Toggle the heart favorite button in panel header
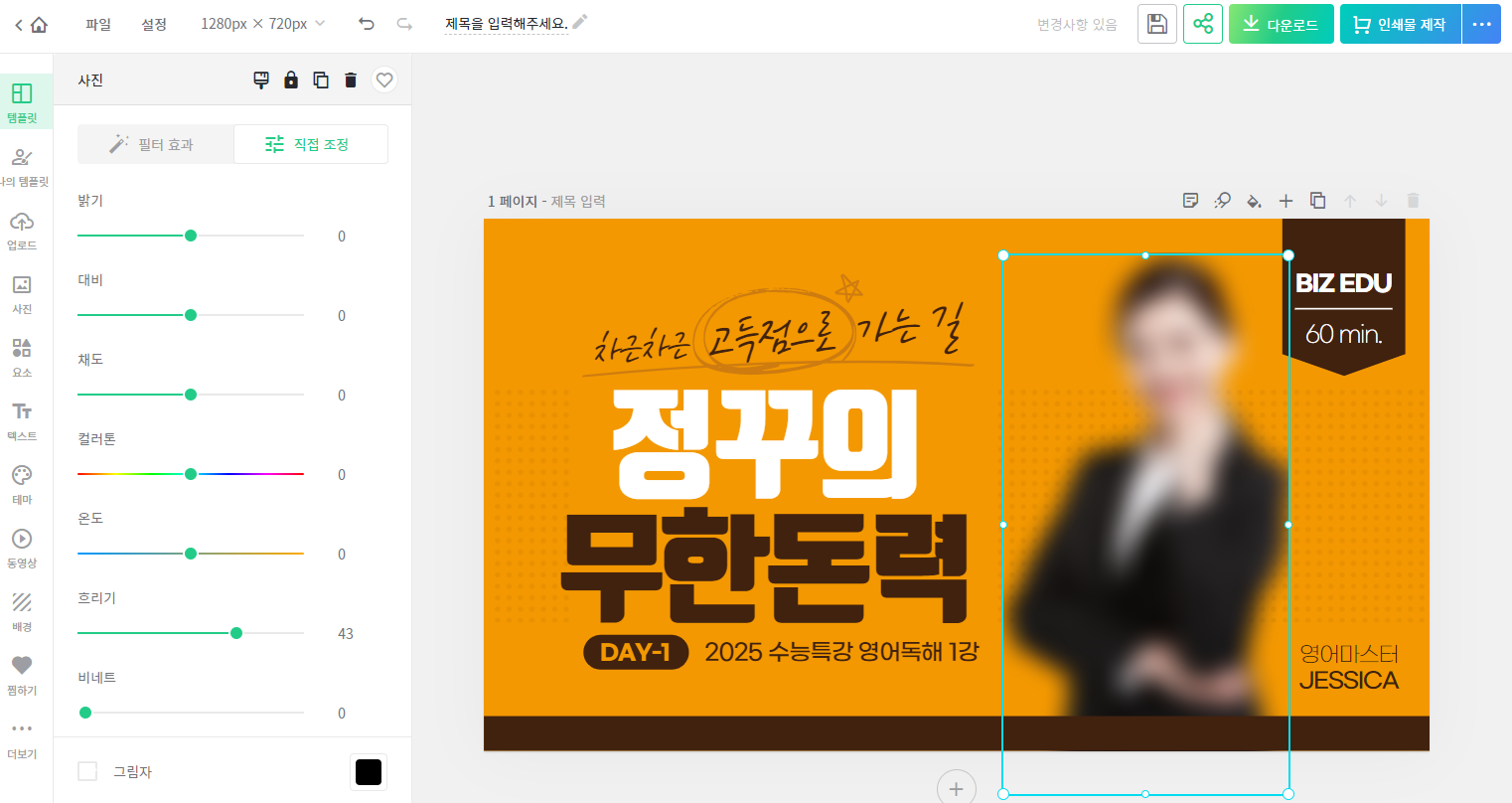Image resolution: width=1512 pixels, height=803 pixels. pos(384,80)
